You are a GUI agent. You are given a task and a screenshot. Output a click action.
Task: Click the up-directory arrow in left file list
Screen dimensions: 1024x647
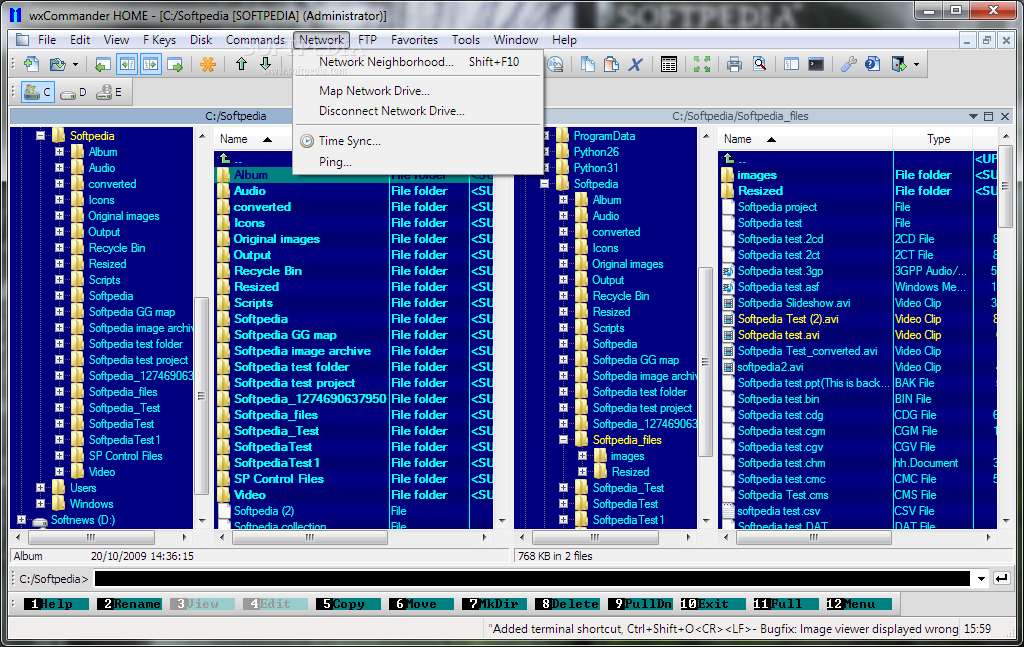pos(225,159)
